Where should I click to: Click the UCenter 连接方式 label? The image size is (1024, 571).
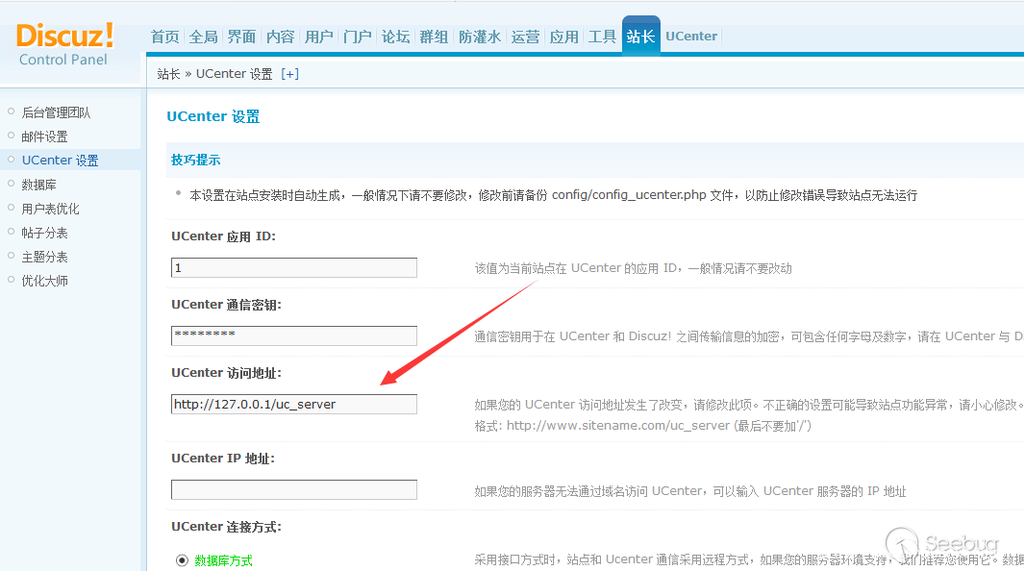pyautogui.click(x=226, y=527)
